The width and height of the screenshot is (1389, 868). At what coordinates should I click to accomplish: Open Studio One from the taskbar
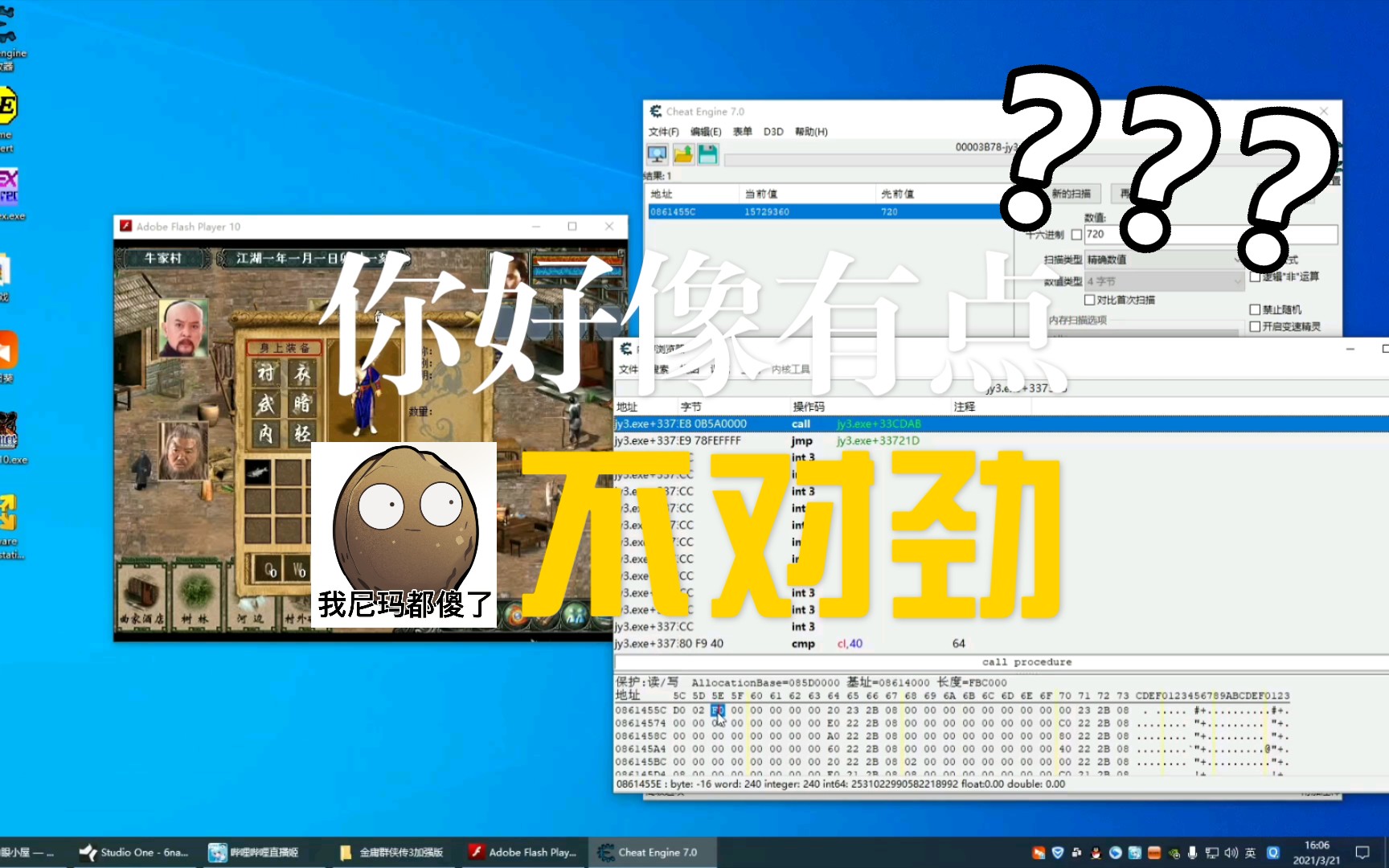tap(134, 852)
